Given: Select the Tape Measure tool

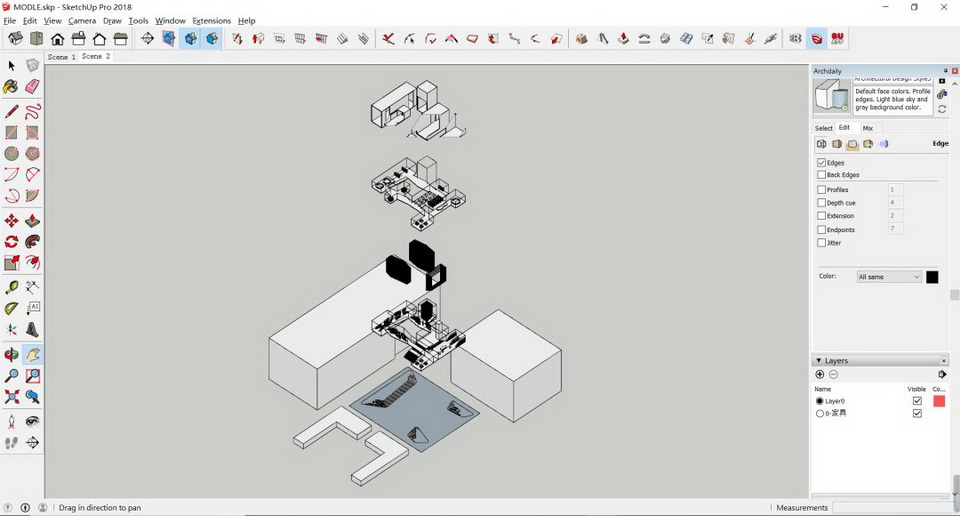Looking at the screenshot, I should point(11,286).
